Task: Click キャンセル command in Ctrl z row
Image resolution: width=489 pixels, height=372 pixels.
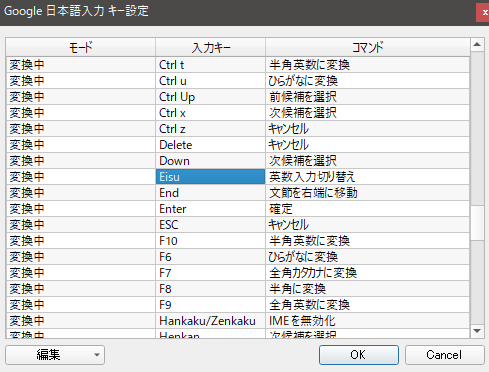Action: [368, 129]
